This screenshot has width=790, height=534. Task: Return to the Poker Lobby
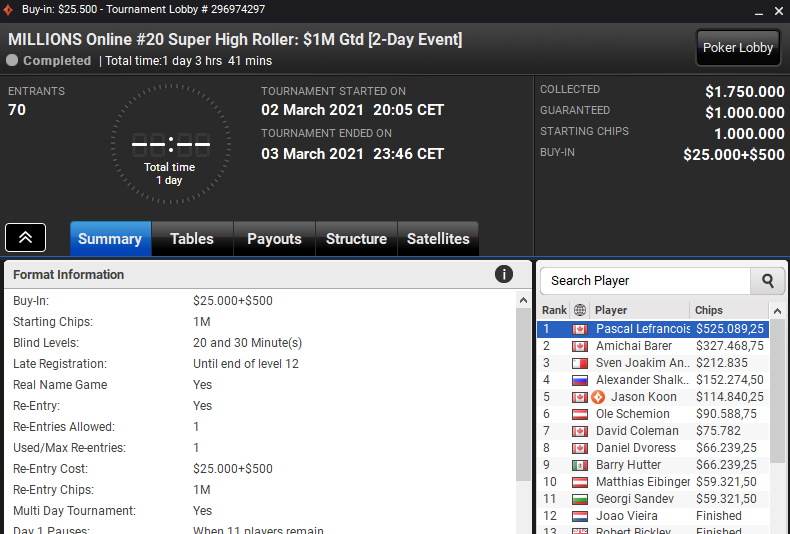pyautogui.click(x=738, y=48)
